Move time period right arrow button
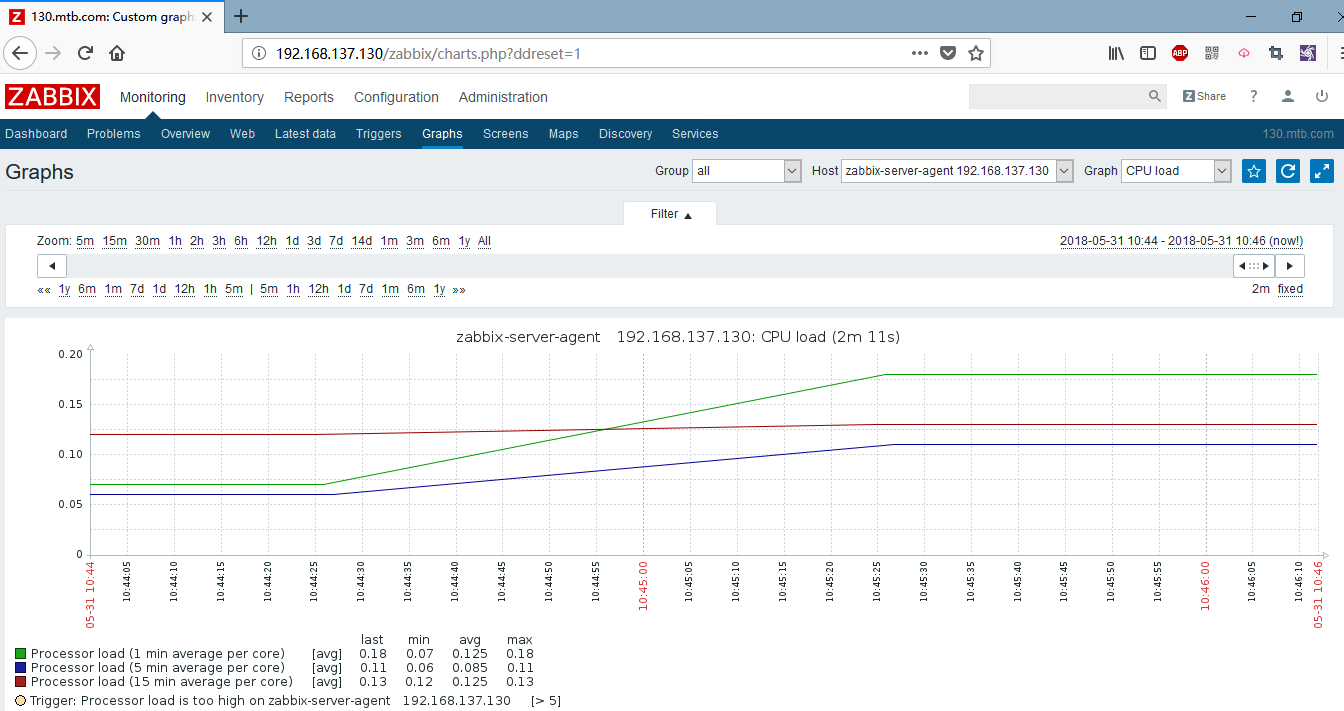The width and height of the screenshot is (1344, 711). (1290, 266)
